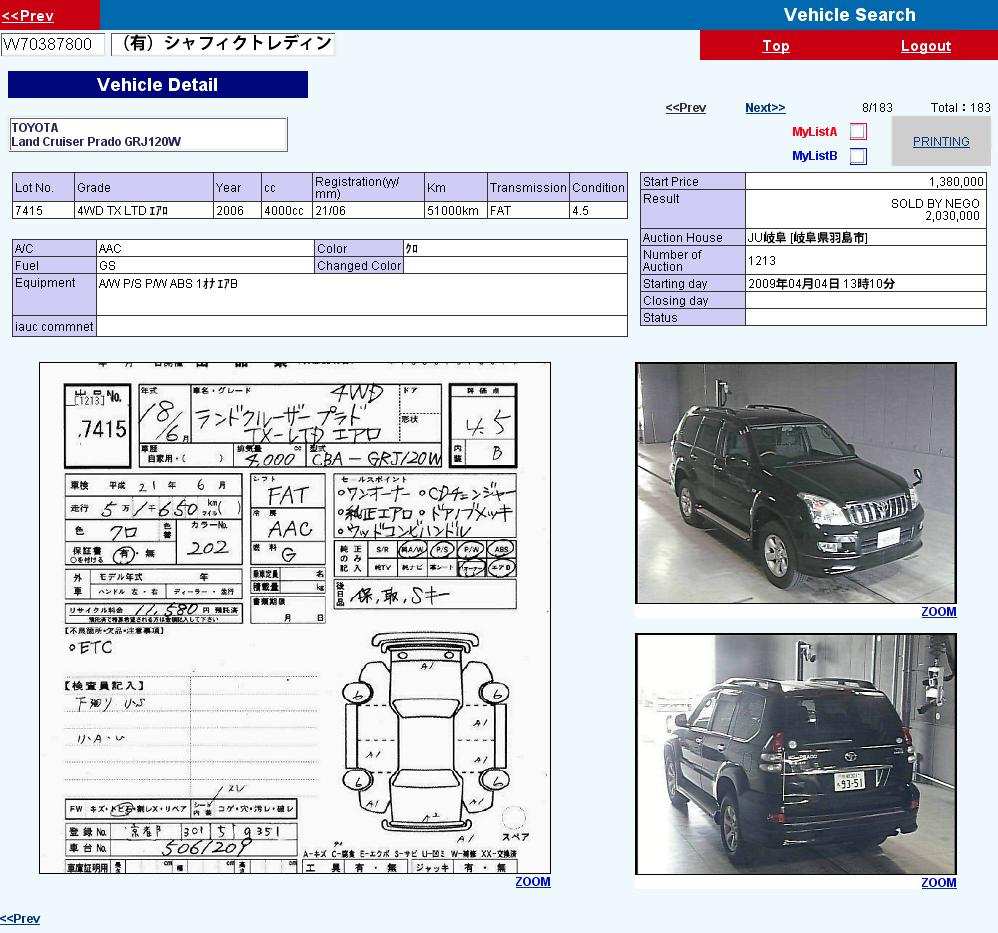Viewport: 998px width, 933px height.
Task: Click the Vehicle Detail heading
Action: tap(158, 85)
